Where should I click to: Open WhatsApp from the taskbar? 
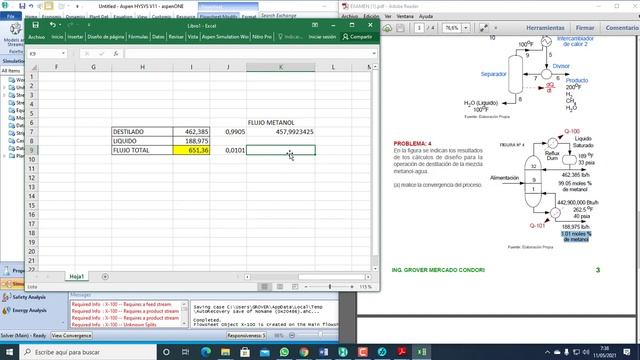point(284,352)
